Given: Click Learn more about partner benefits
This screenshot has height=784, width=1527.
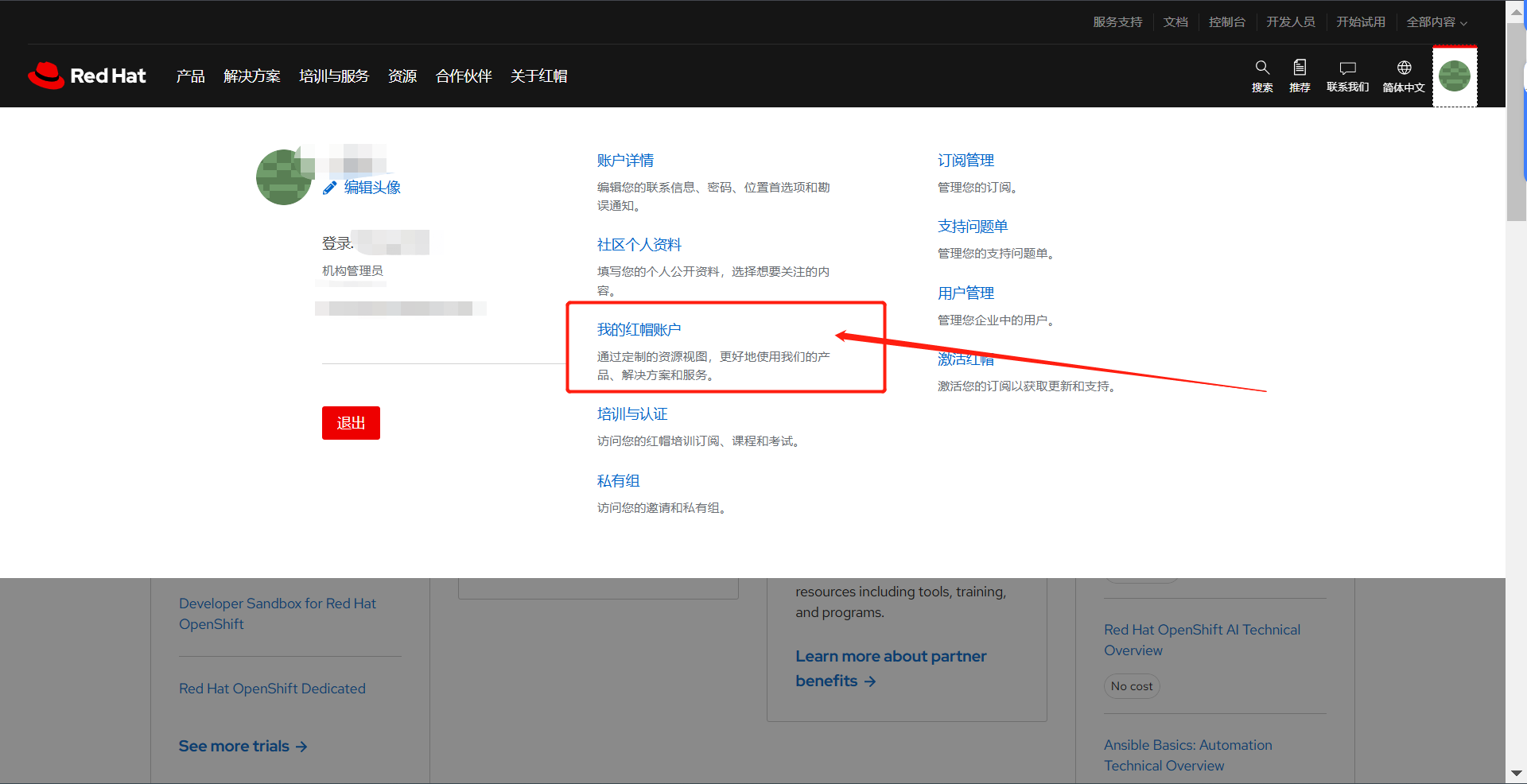Looking at the screenshot, I should point(890,668).
